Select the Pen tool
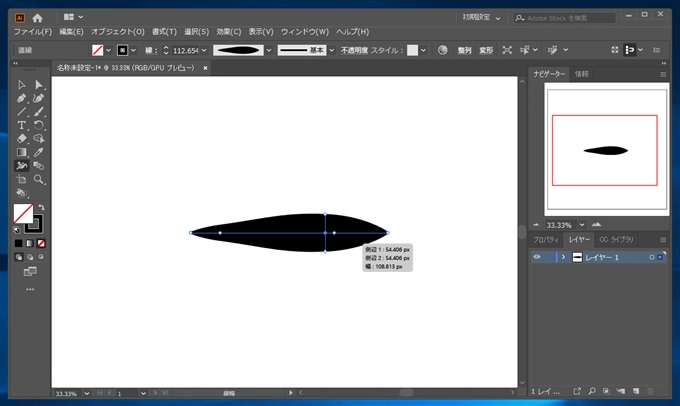 tap(21, 98)
